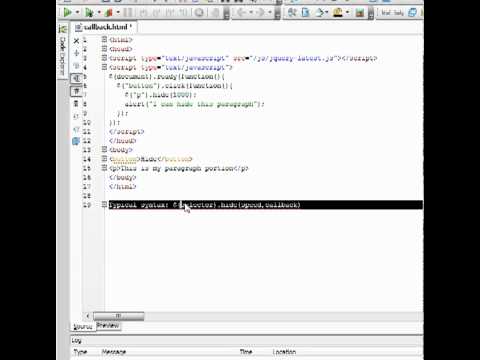Click fold marker on highlighted line 19

pos(104,204)
